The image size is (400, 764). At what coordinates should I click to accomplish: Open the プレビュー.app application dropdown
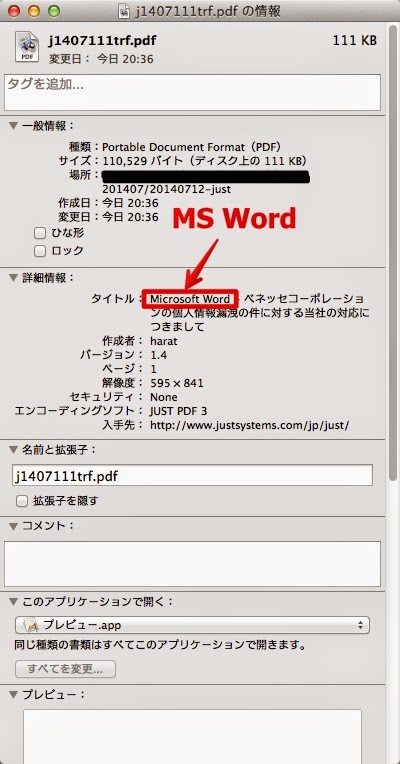(192, 625)
